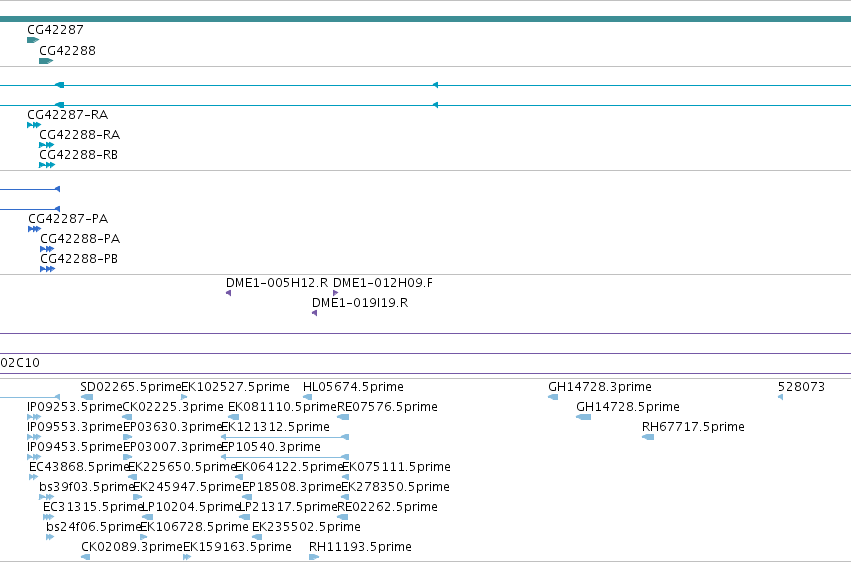Open EK081110.5prime EST label

click(282, 407)
